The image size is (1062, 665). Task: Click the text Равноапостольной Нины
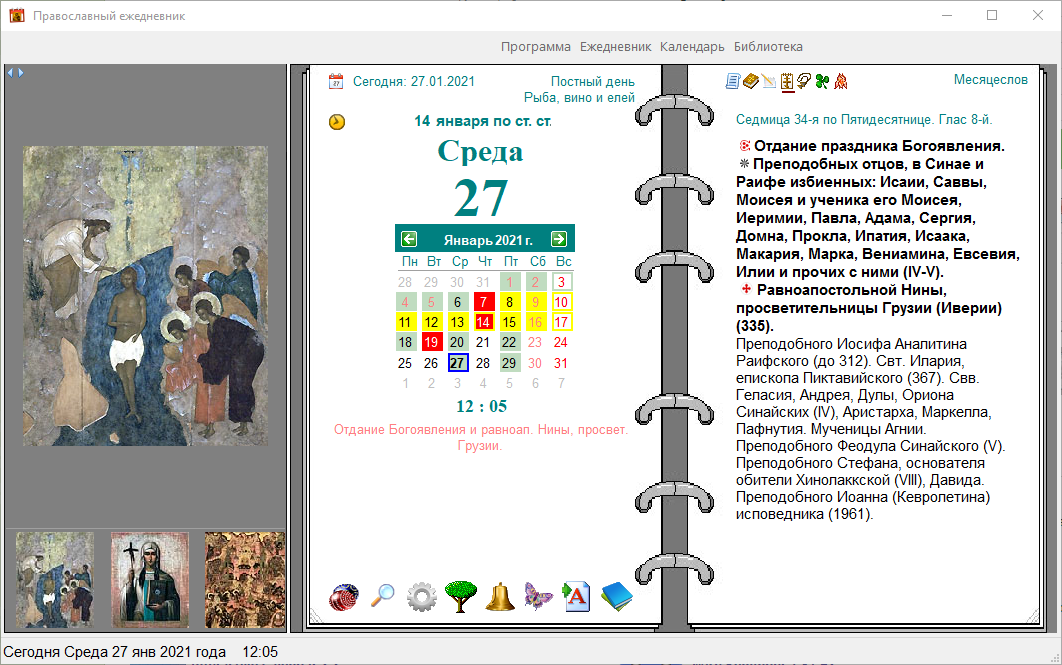click(851, 290)
